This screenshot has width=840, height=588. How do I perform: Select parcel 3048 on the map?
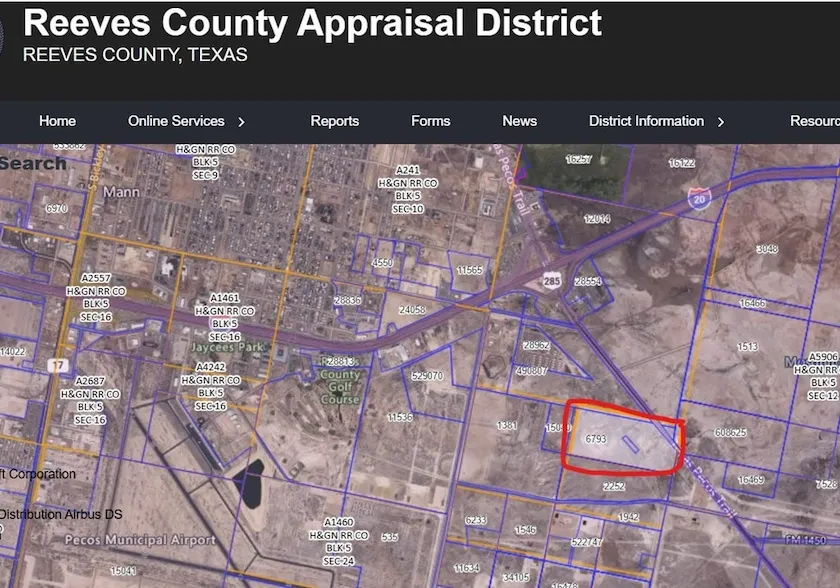point(767,248)
